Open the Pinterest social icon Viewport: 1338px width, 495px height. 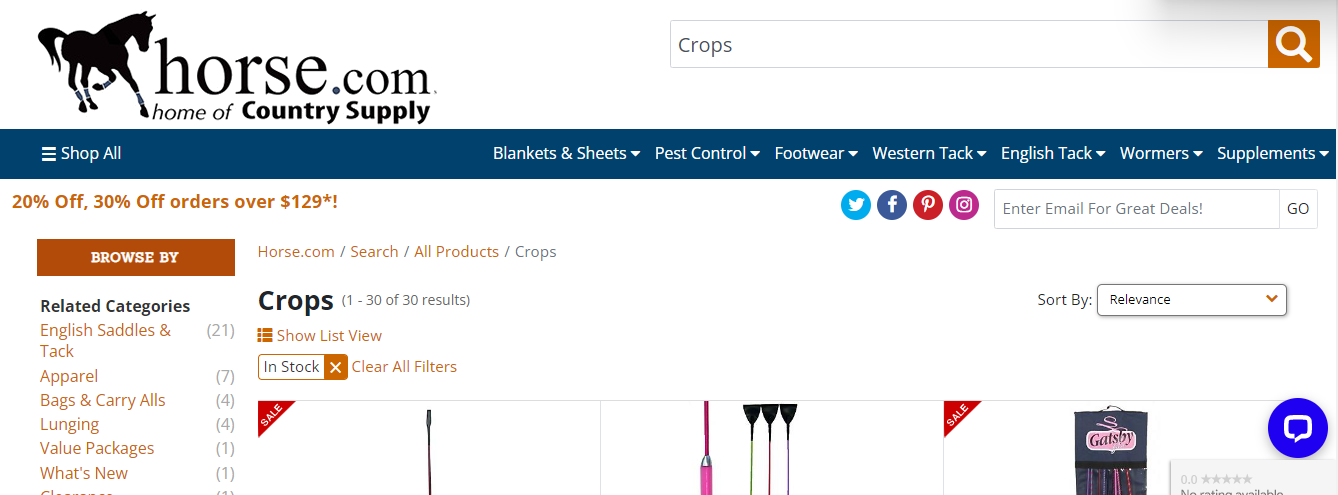[928, 206]
